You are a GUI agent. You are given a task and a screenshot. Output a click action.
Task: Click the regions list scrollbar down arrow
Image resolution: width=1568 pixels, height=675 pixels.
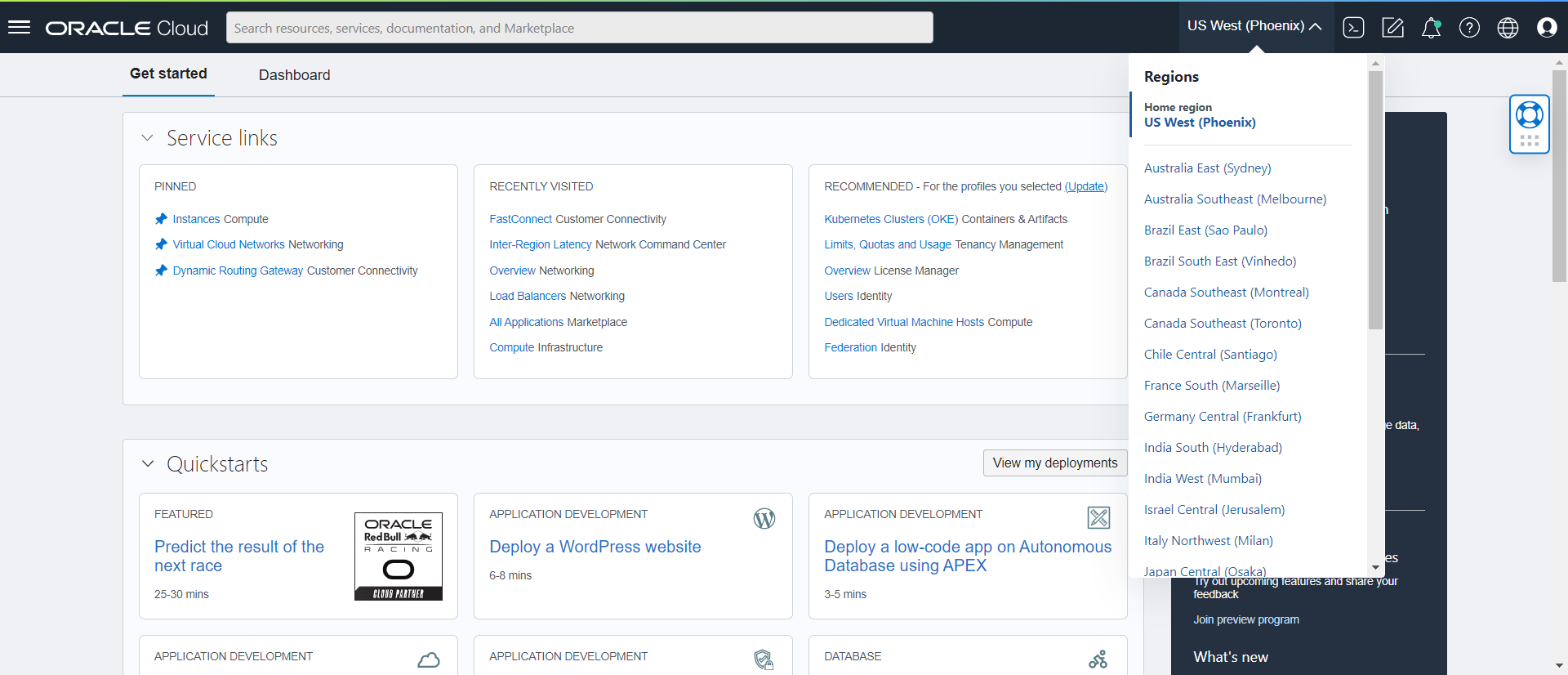1375,567
